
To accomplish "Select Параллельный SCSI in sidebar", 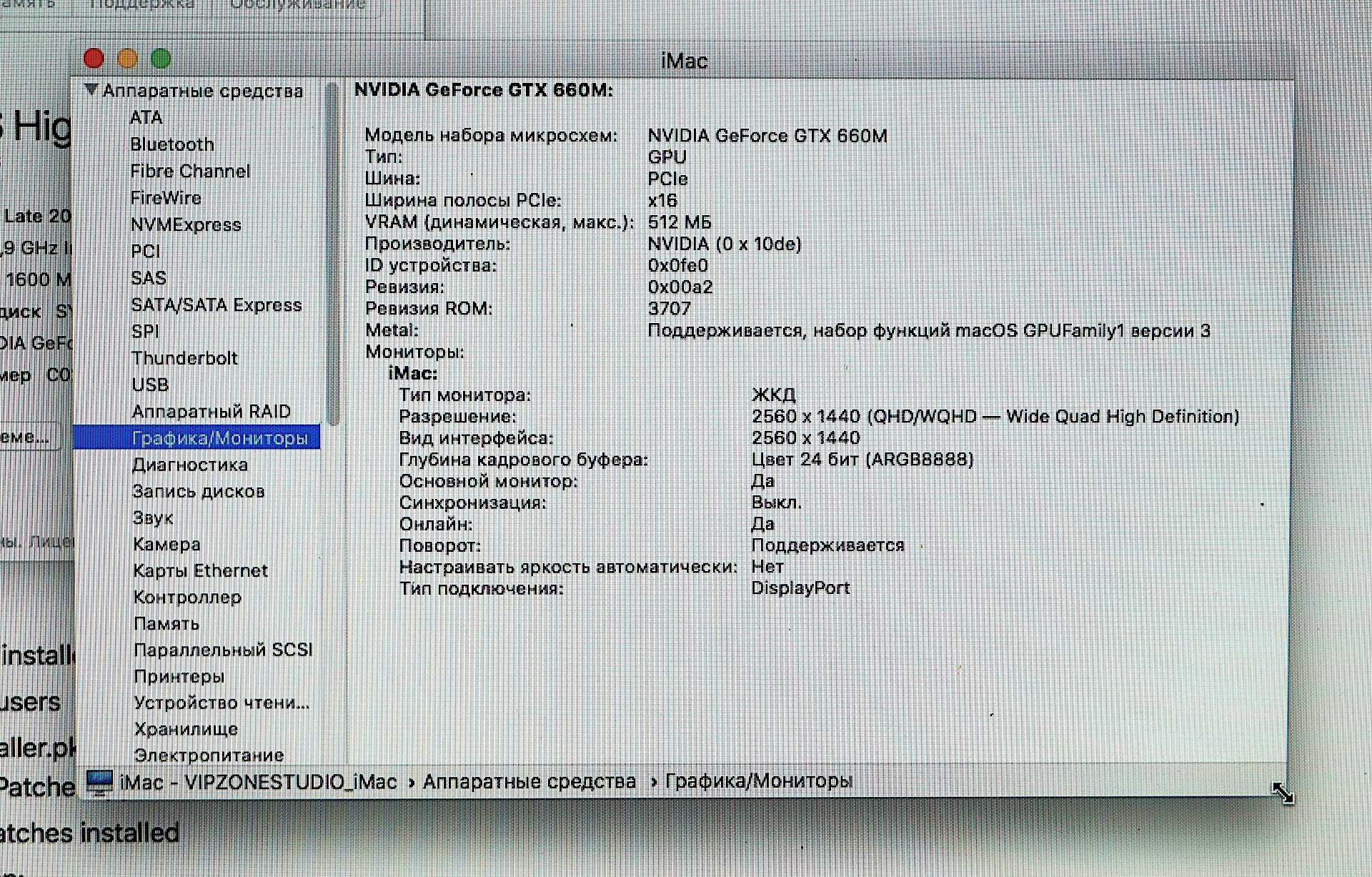I will coord(223,650).
